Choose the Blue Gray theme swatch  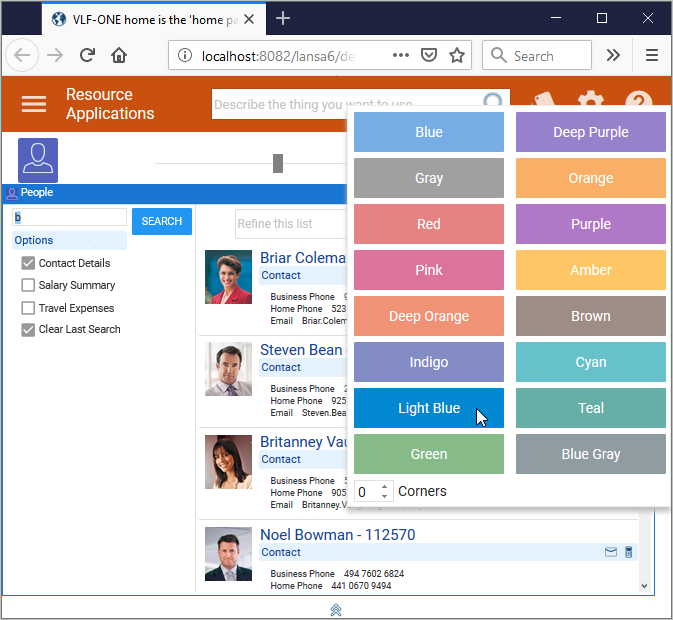point(591,454)
